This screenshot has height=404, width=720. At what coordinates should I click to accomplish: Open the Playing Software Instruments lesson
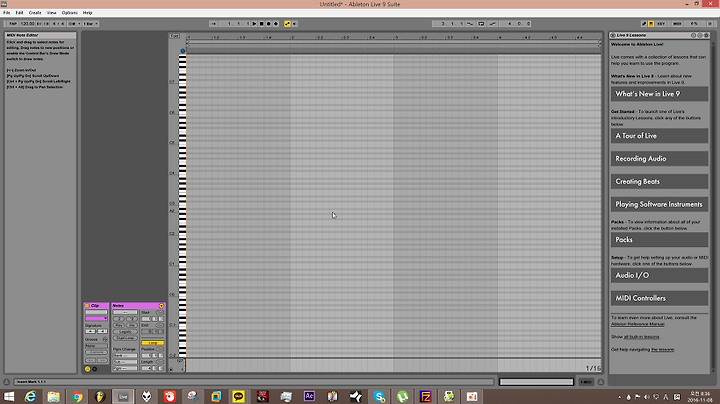[x=659, y=204]
